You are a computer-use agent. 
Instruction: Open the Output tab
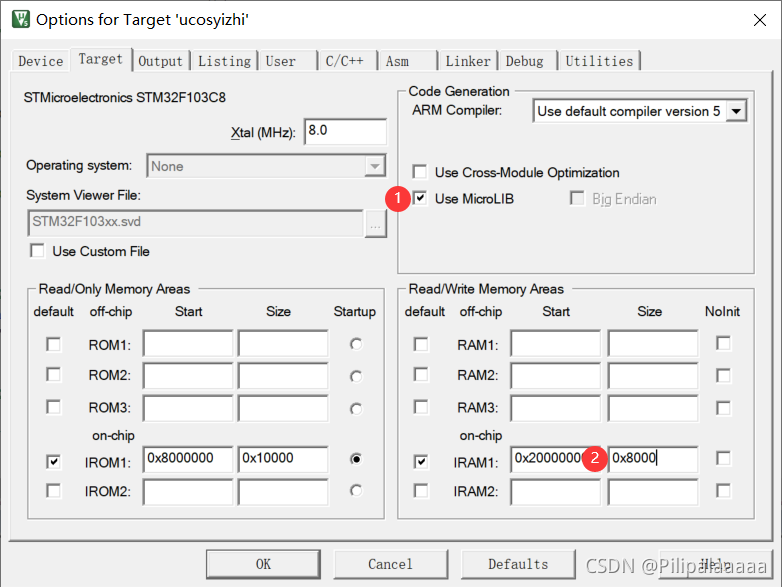[x=161, y=61]
